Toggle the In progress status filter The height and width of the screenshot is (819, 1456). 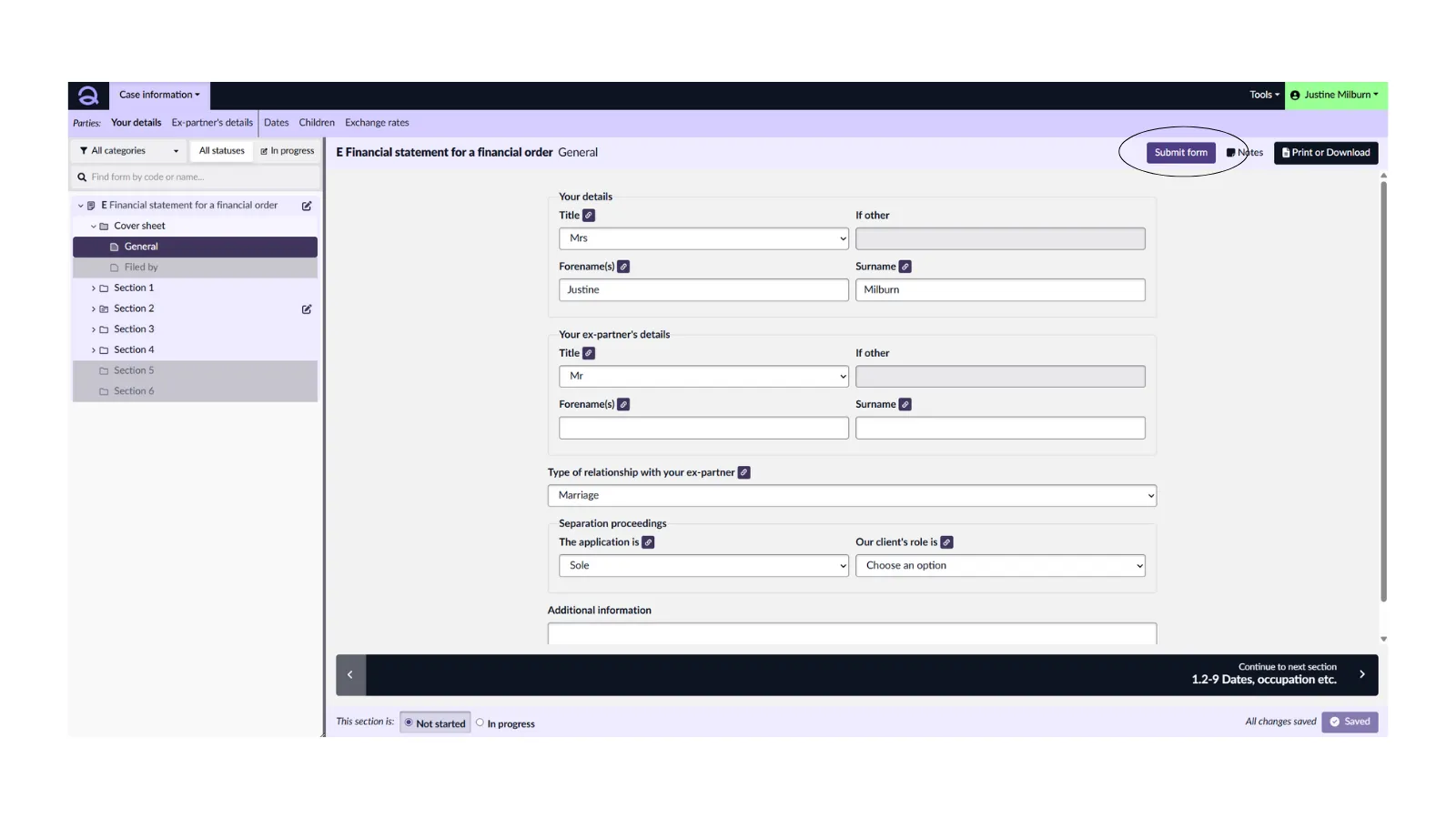pyautogui.click(x=288, y=151)
